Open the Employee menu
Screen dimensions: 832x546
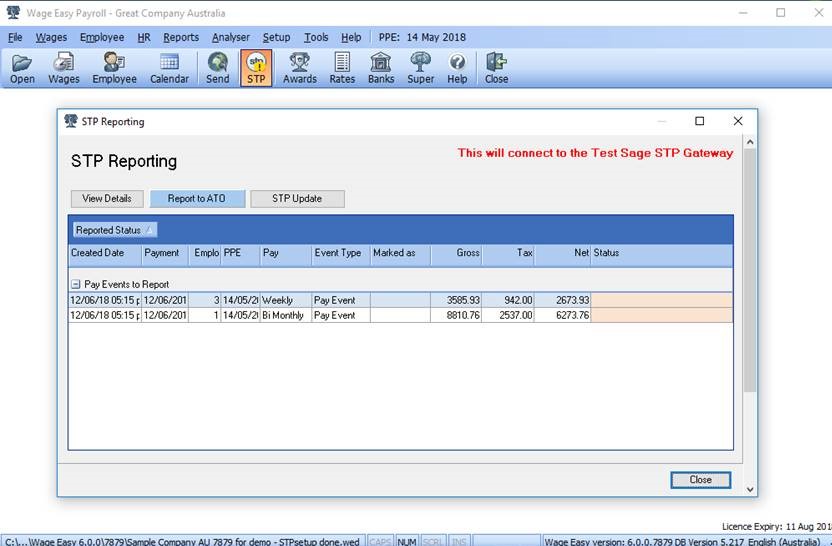pyautogui.click(x=102, y=38)
